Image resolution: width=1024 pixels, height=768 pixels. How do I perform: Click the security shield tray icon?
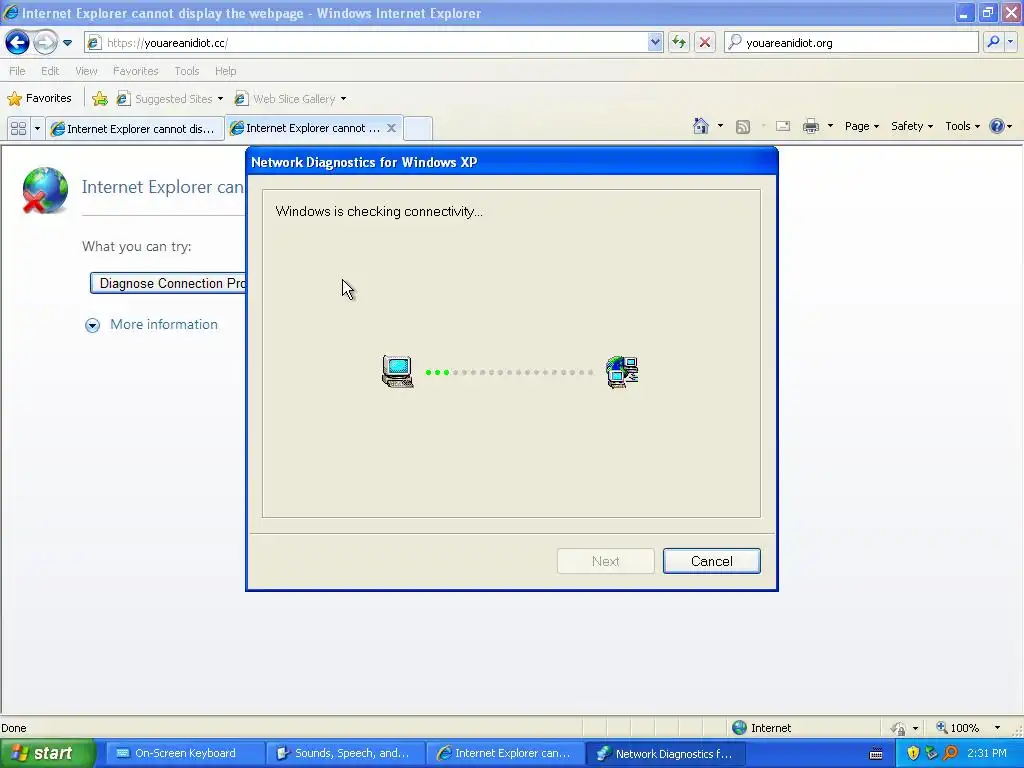tap(913, 753)
